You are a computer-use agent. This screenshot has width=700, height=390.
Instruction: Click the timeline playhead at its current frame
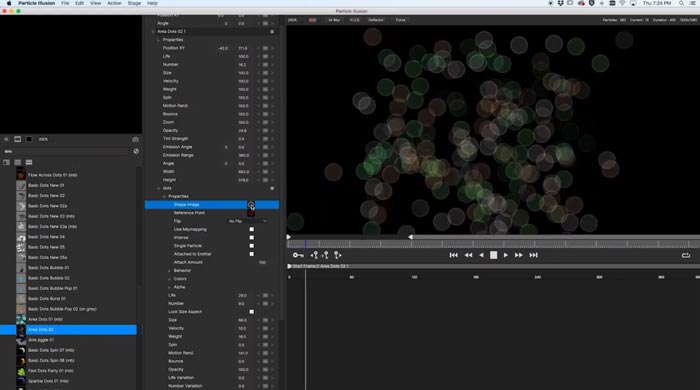[x=306, y=244]
